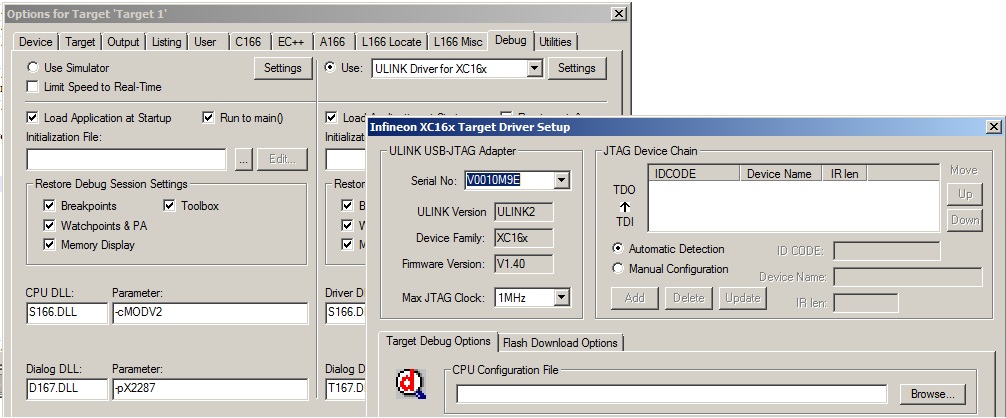Open the ULINK Driver for XC16x dropdown
Viewport: 1006px width, 418px height.
point(534,68)
